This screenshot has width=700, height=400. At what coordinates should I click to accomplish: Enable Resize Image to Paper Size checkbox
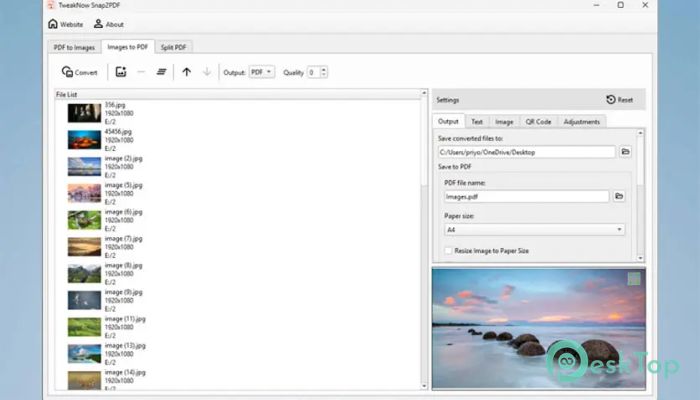click(448, 251)
